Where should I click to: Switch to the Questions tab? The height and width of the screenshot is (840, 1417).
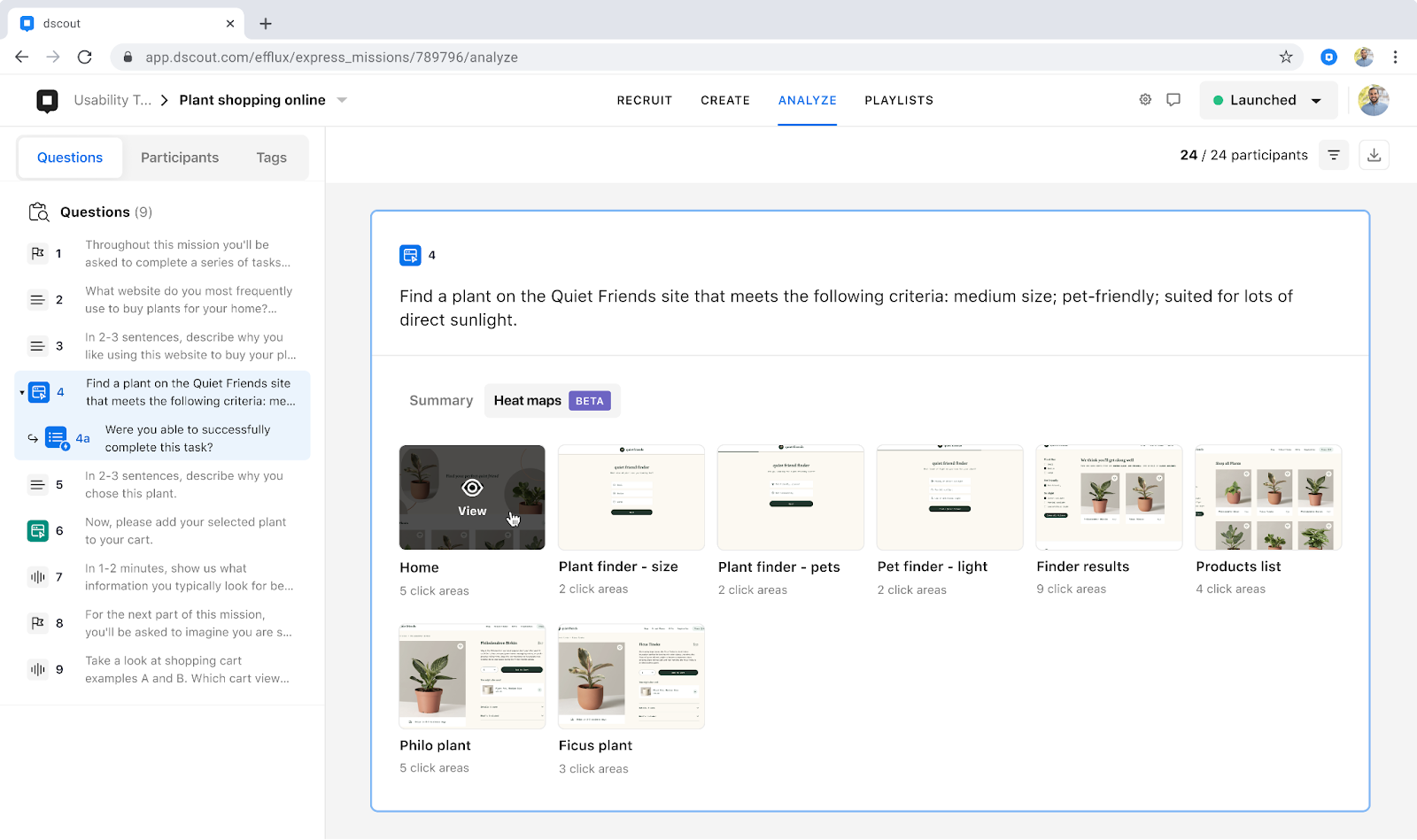[70, 158]
